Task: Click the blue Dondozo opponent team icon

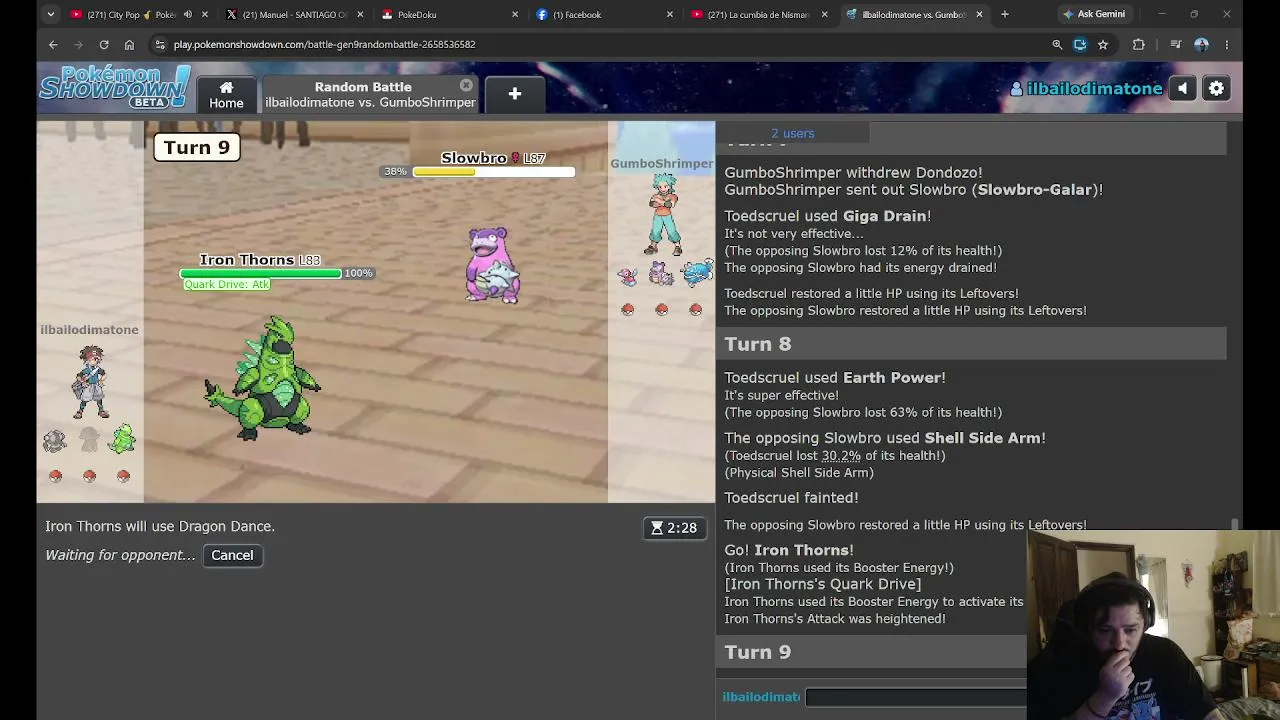Action: [696, 272]
